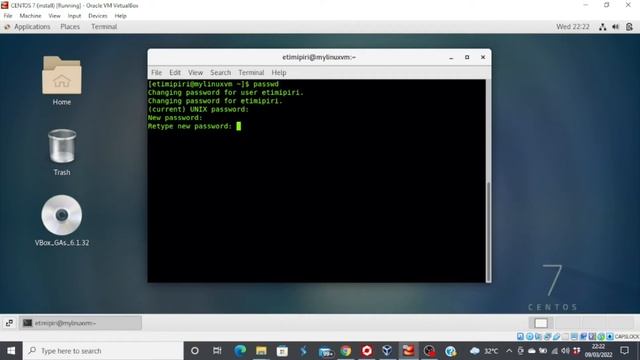Launch Google Chrome from taskbar
The height and width of the screenshot is (360, 640).
pos(346,351)
